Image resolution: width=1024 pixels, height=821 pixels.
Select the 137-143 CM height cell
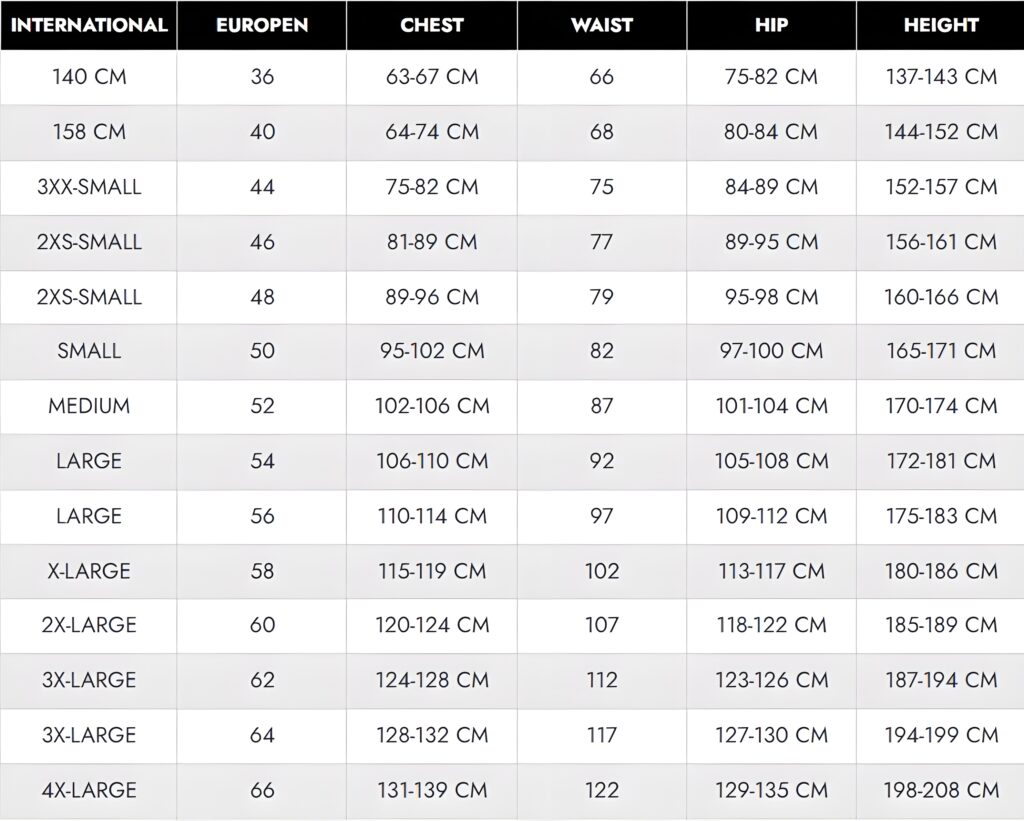click(941, 77)
